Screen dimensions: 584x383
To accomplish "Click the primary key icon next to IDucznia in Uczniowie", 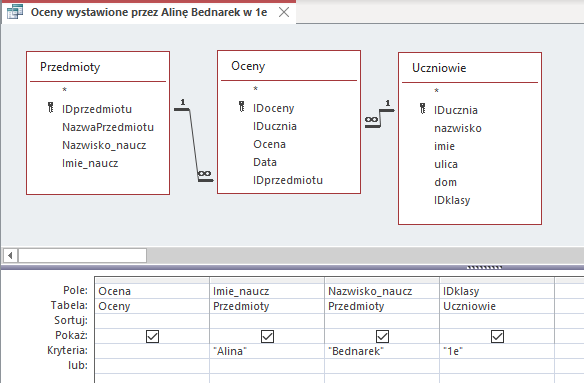I will click(422, 109).
